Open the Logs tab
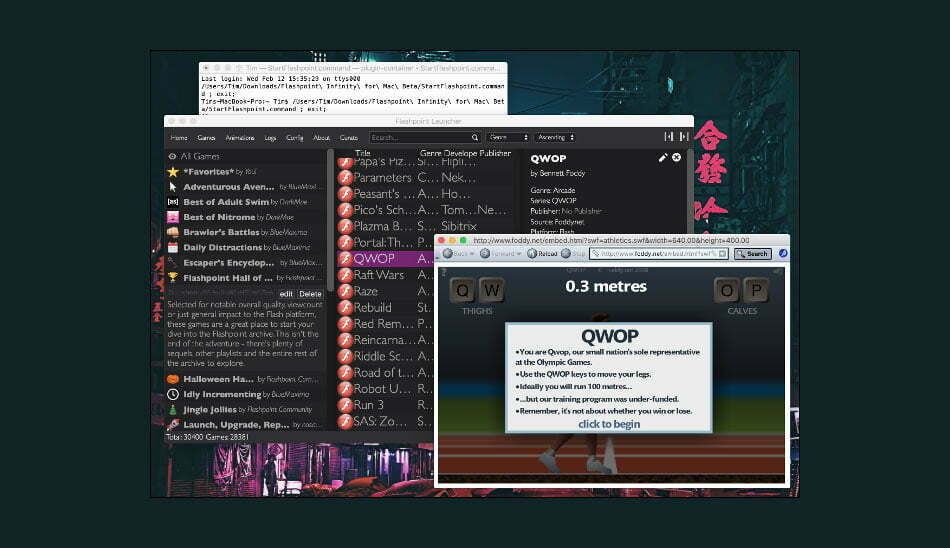 pos(270,138)
